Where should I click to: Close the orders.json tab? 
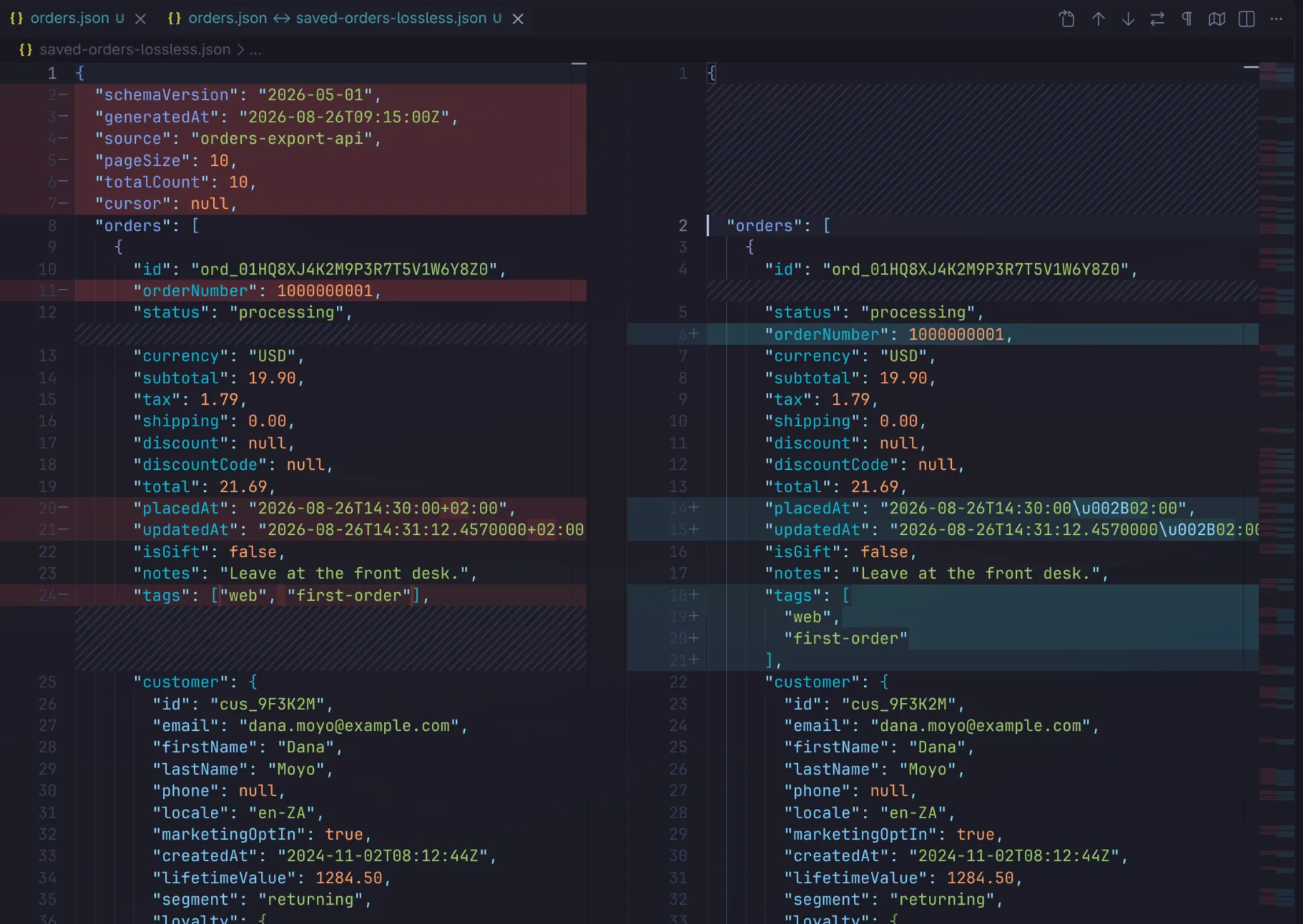141,19
